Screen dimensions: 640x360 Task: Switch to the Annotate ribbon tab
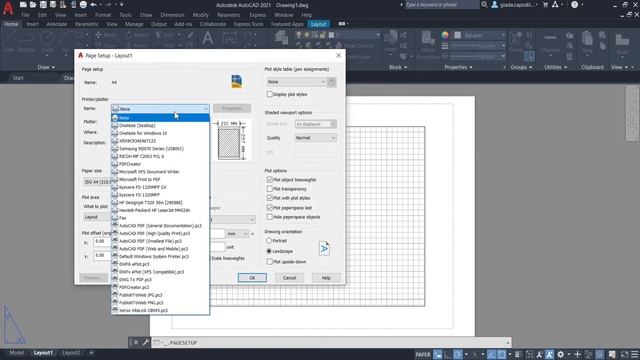point(57,24)
